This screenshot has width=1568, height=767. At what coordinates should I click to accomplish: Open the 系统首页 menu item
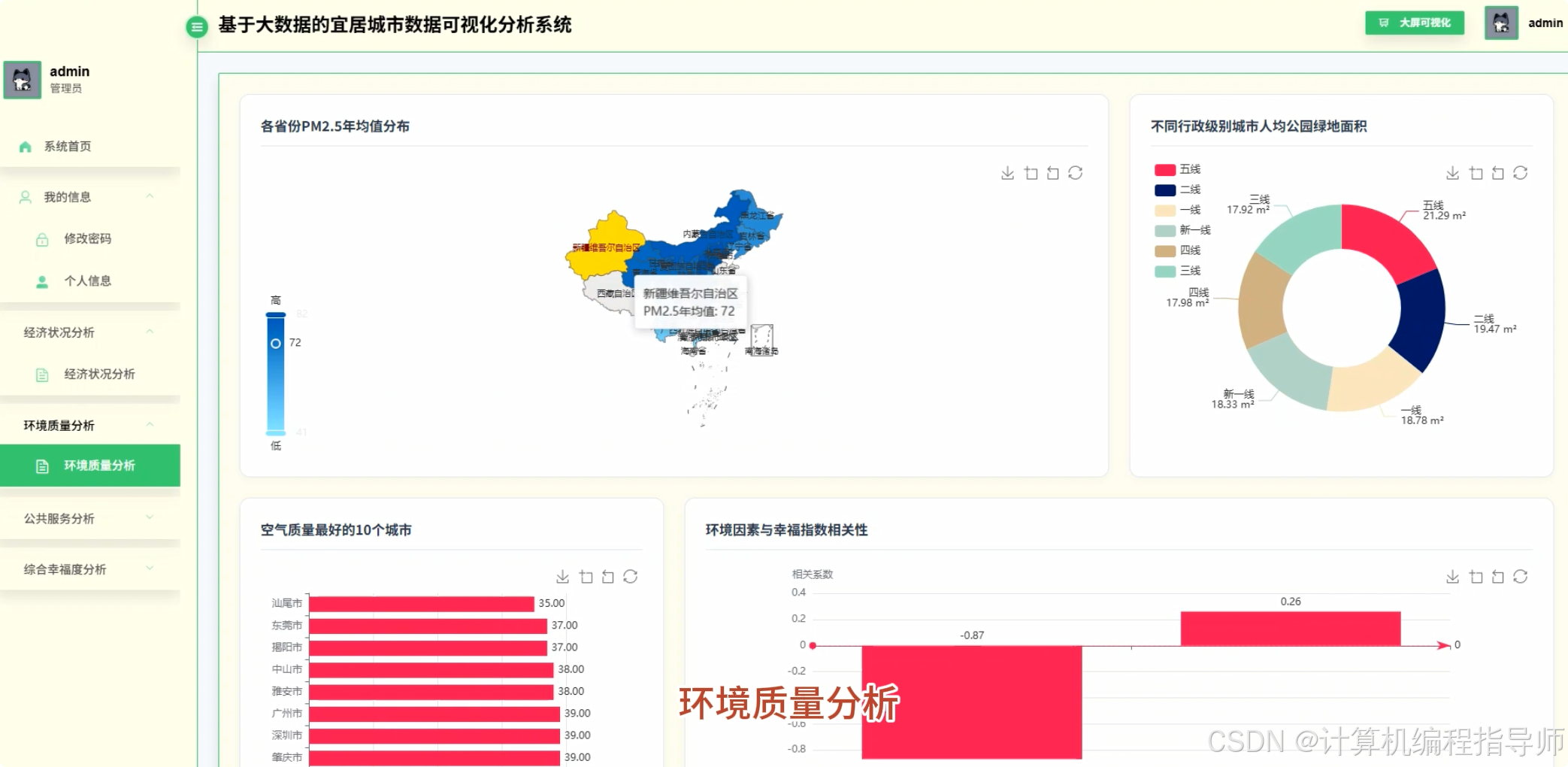pos(90,147)
